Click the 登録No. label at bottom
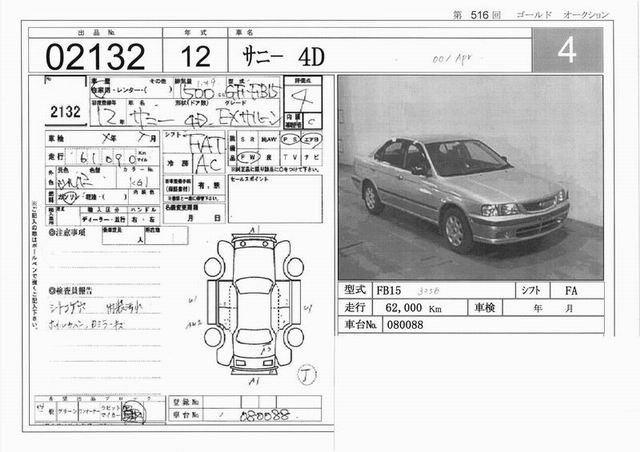Screen dimensions: 640x452 pyautogui.click(x=185, y=402)
